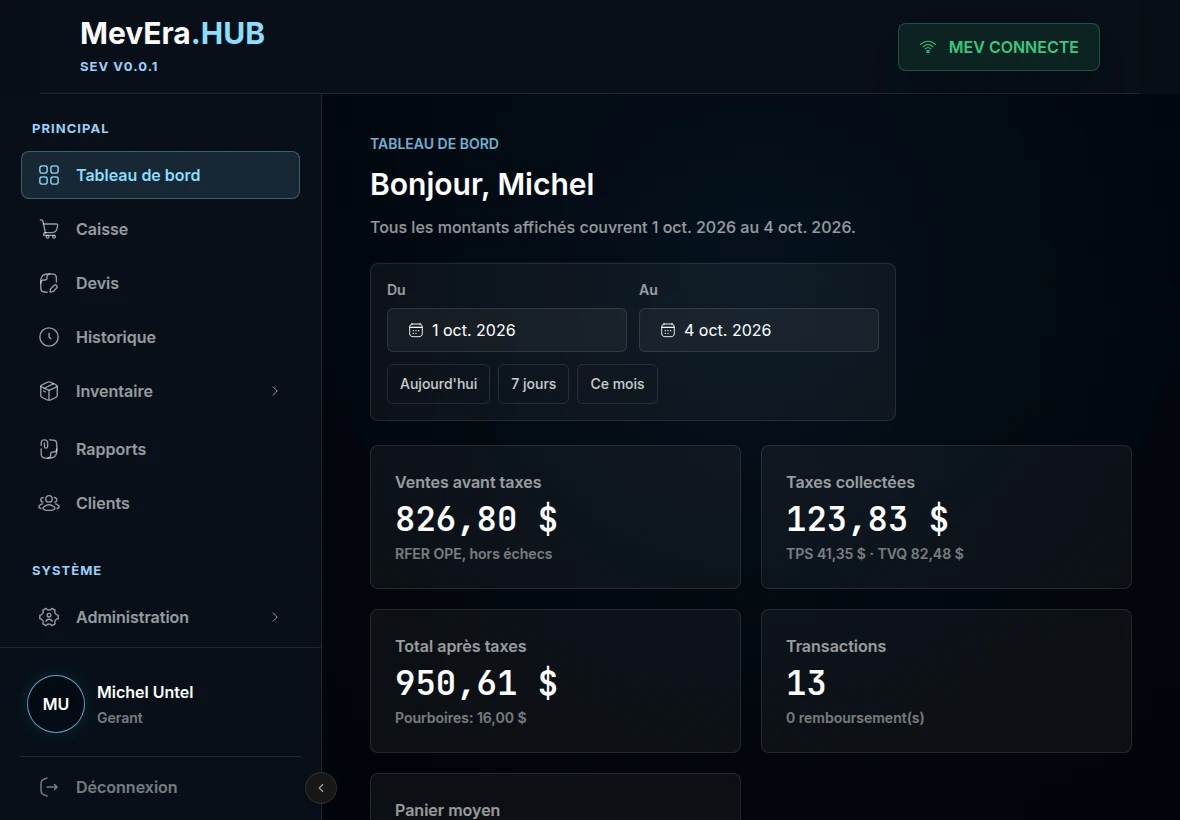Click the 0 remboursement(s) text
This screenshot has width=1180, height=820.
pos(855,718)
